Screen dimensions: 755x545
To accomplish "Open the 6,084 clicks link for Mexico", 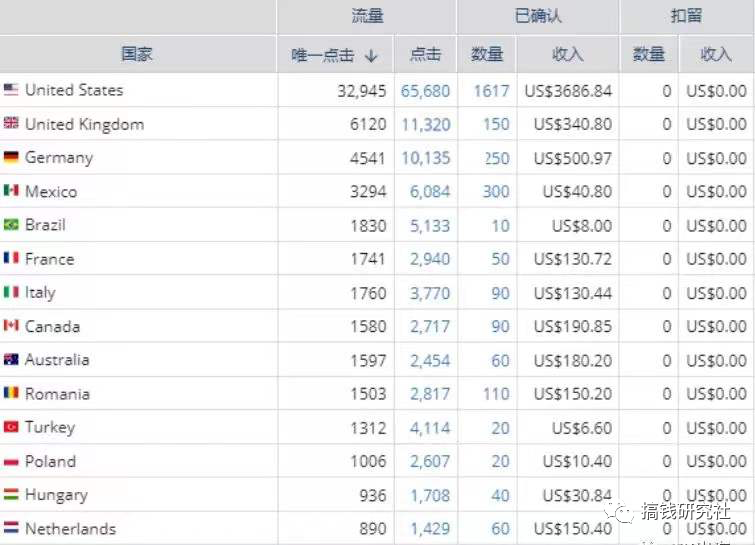I will click(x=430, y=192).
